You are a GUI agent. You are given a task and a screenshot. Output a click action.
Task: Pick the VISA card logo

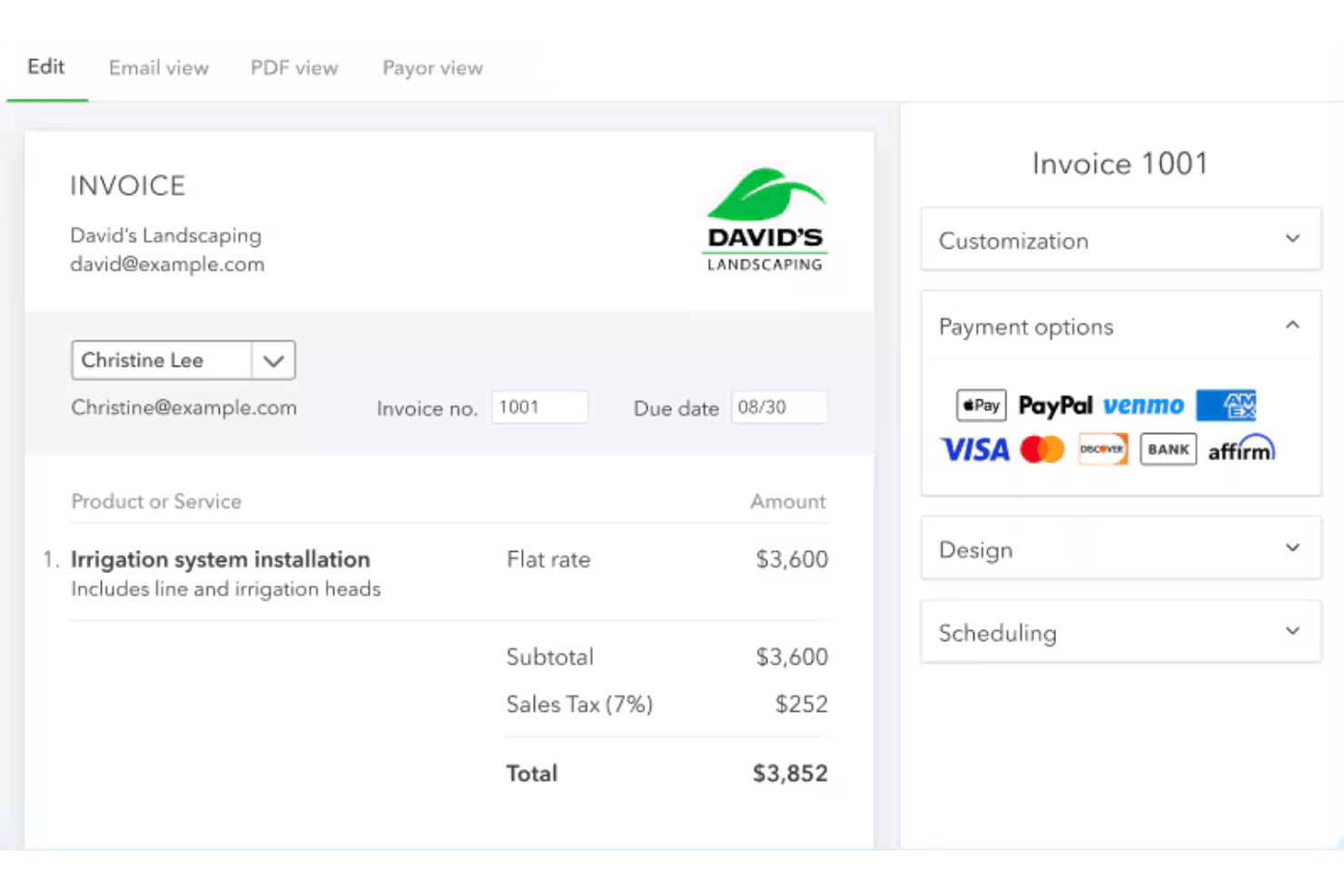coord(974,449)
